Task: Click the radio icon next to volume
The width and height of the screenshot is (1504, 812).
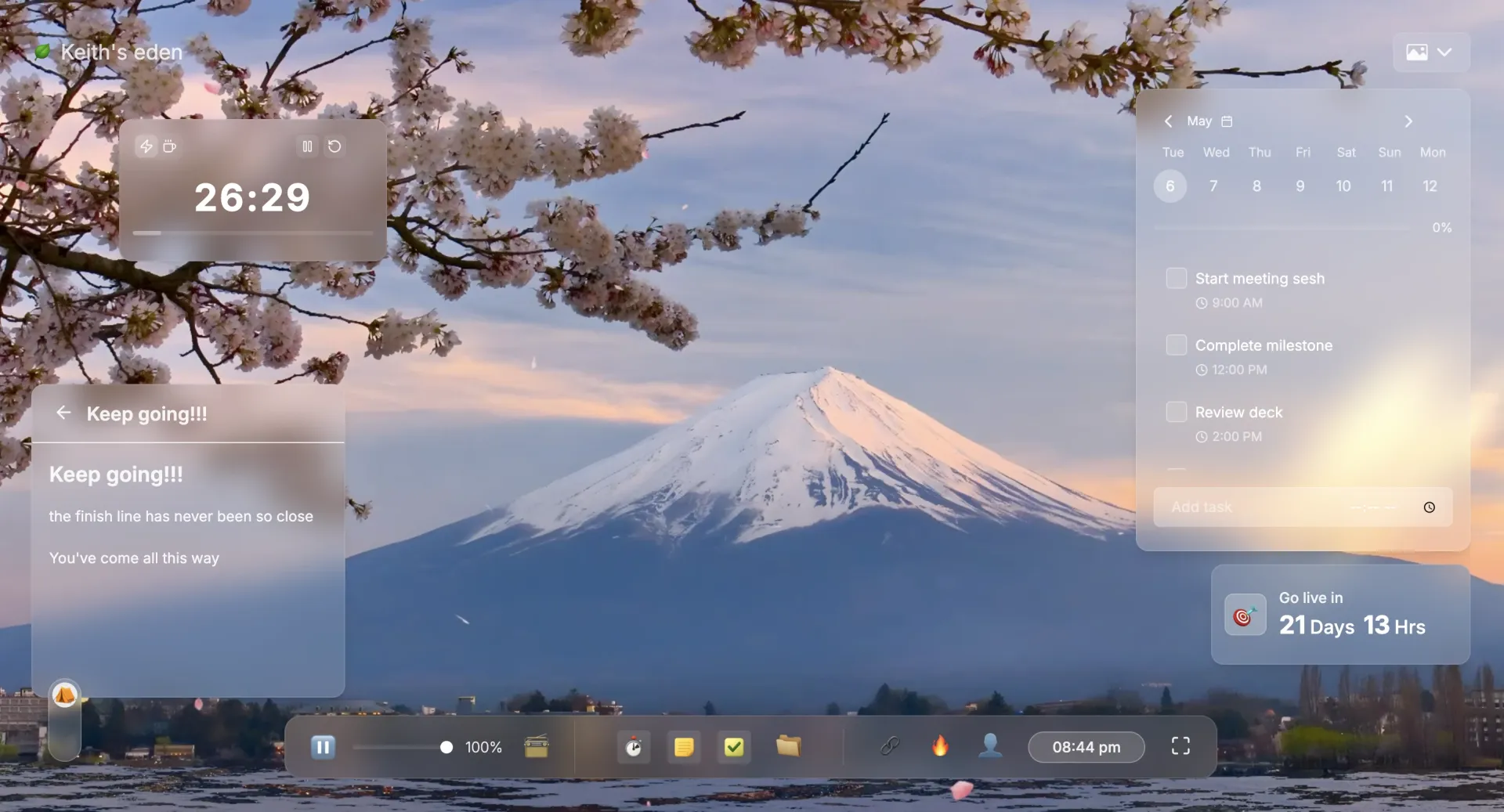Action: [537, 747]
